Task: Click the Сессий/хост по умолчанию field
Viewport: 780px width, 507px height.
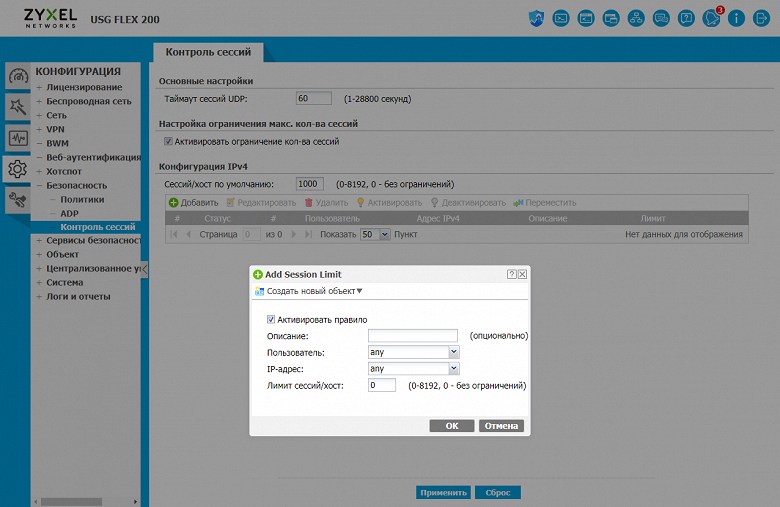Action: coord(309,184)
